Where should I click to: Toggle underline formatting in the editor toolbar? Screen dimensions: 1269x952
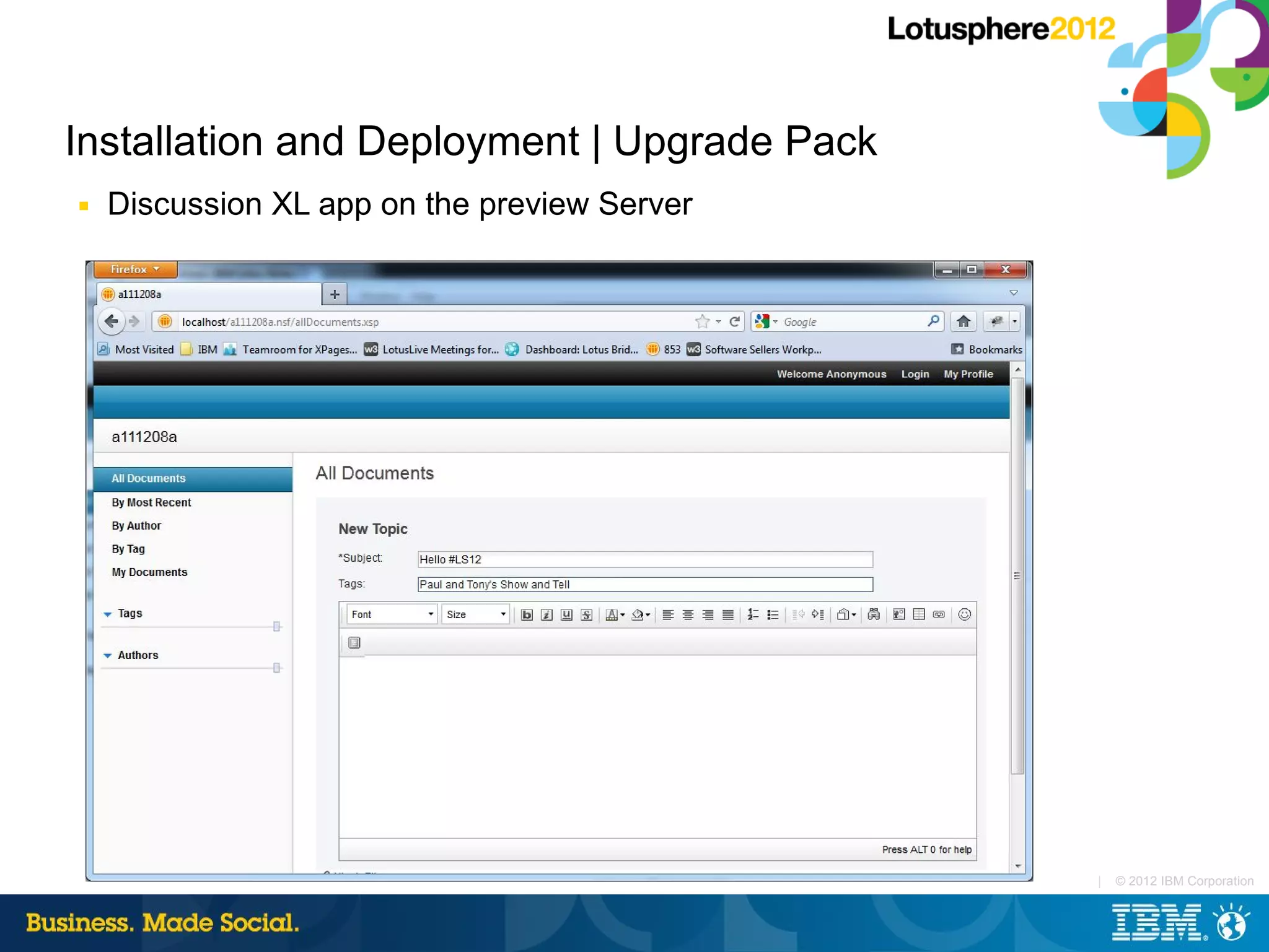coord(566,614)
